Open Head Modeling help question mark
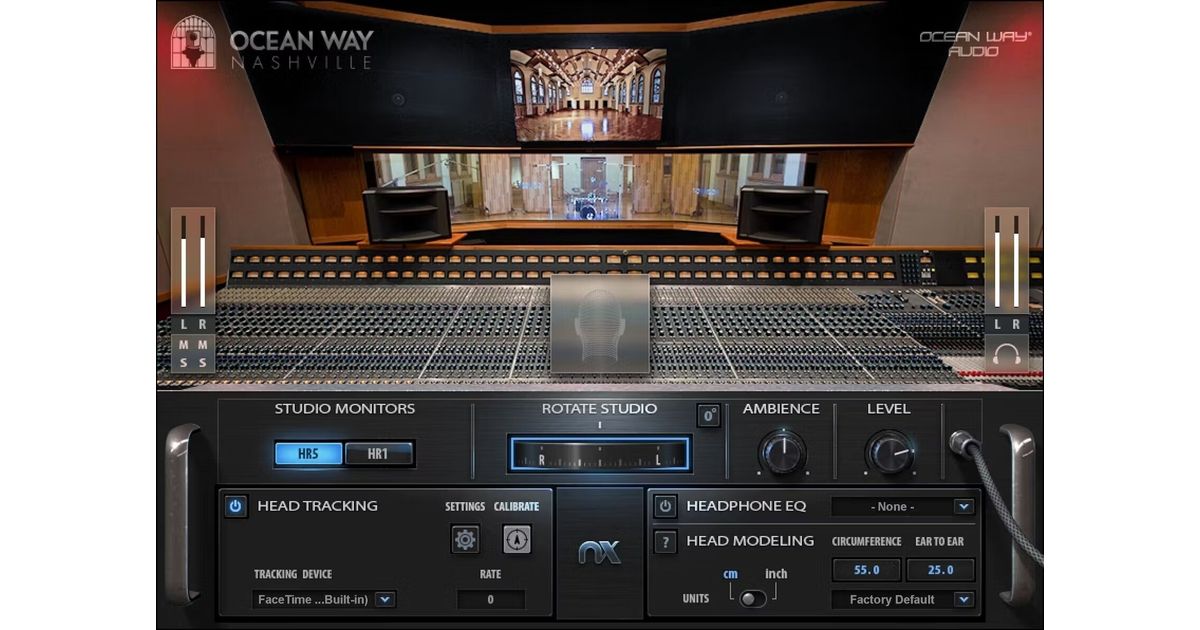 tap(665, 542)
